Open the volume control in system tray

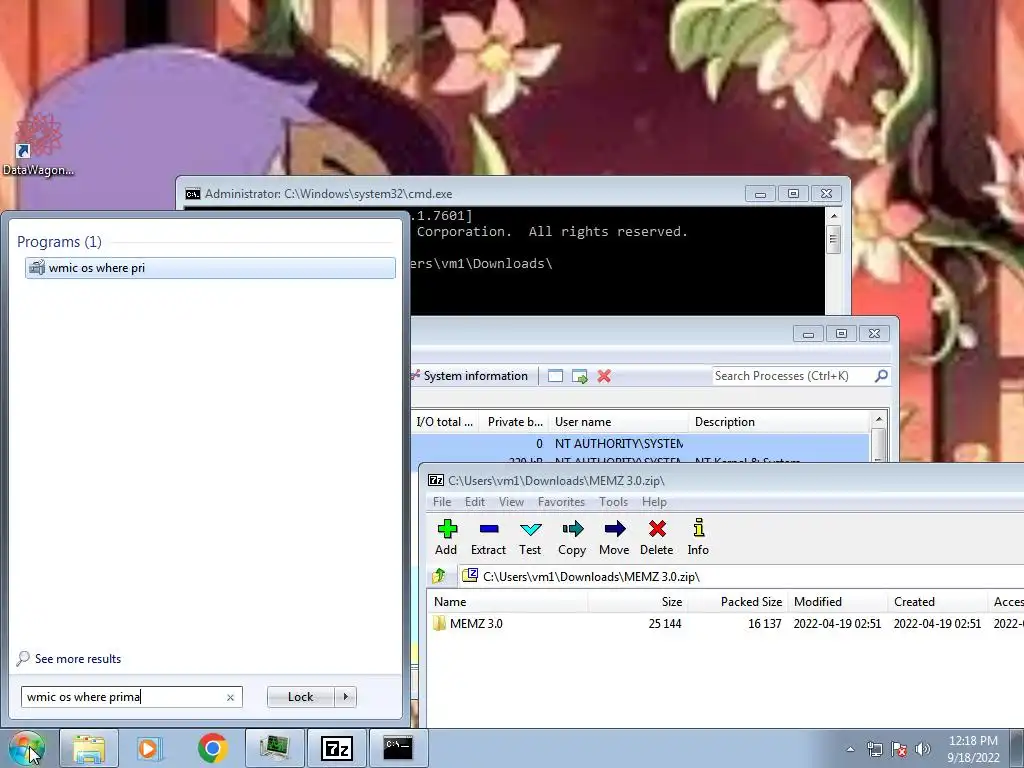(x=923, y=749)
